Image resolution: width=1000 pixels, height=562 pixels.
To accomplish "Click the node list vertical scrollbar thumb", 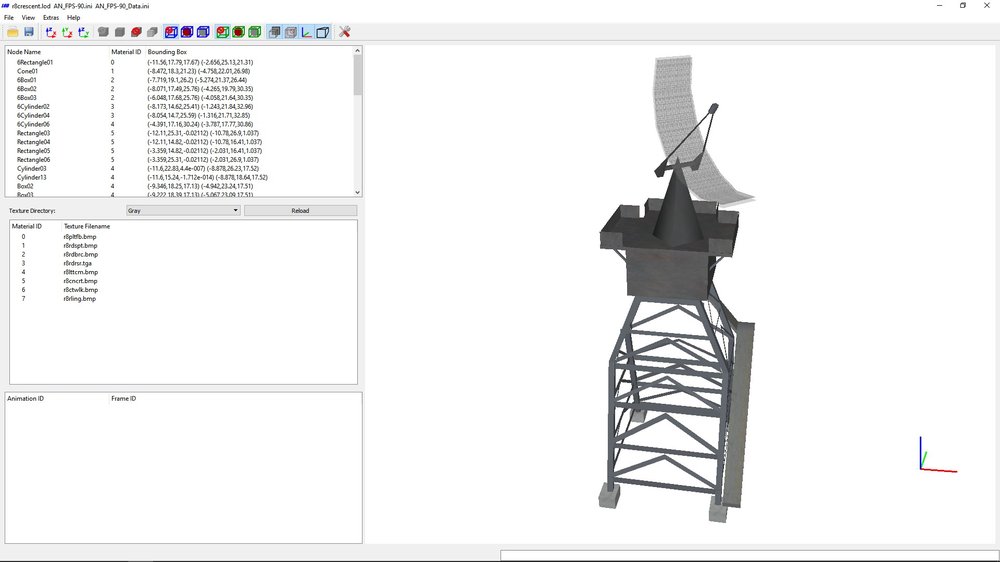I will pos(357,75).
